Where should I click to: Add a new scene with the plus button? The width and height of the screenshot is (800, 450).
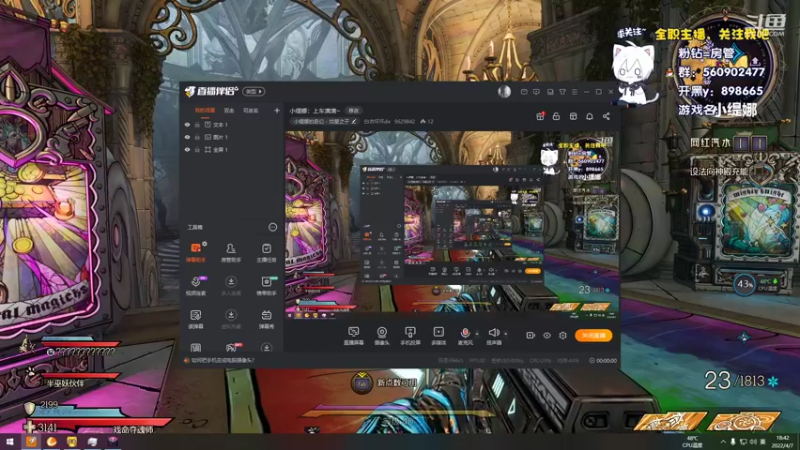pos(277,110)
